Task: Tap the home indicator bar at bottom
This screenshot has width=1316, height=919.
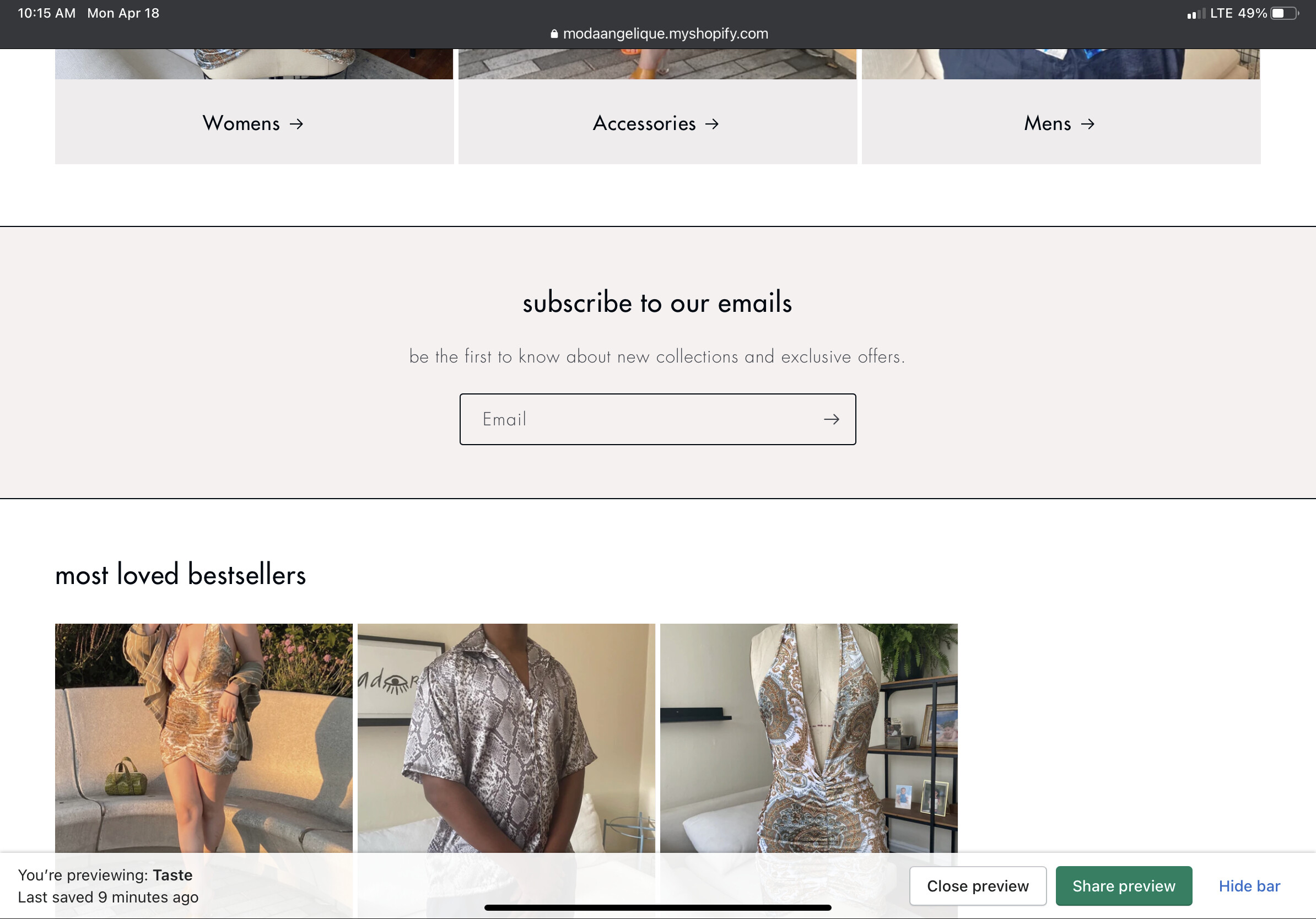Action: (x=658, y=907)
